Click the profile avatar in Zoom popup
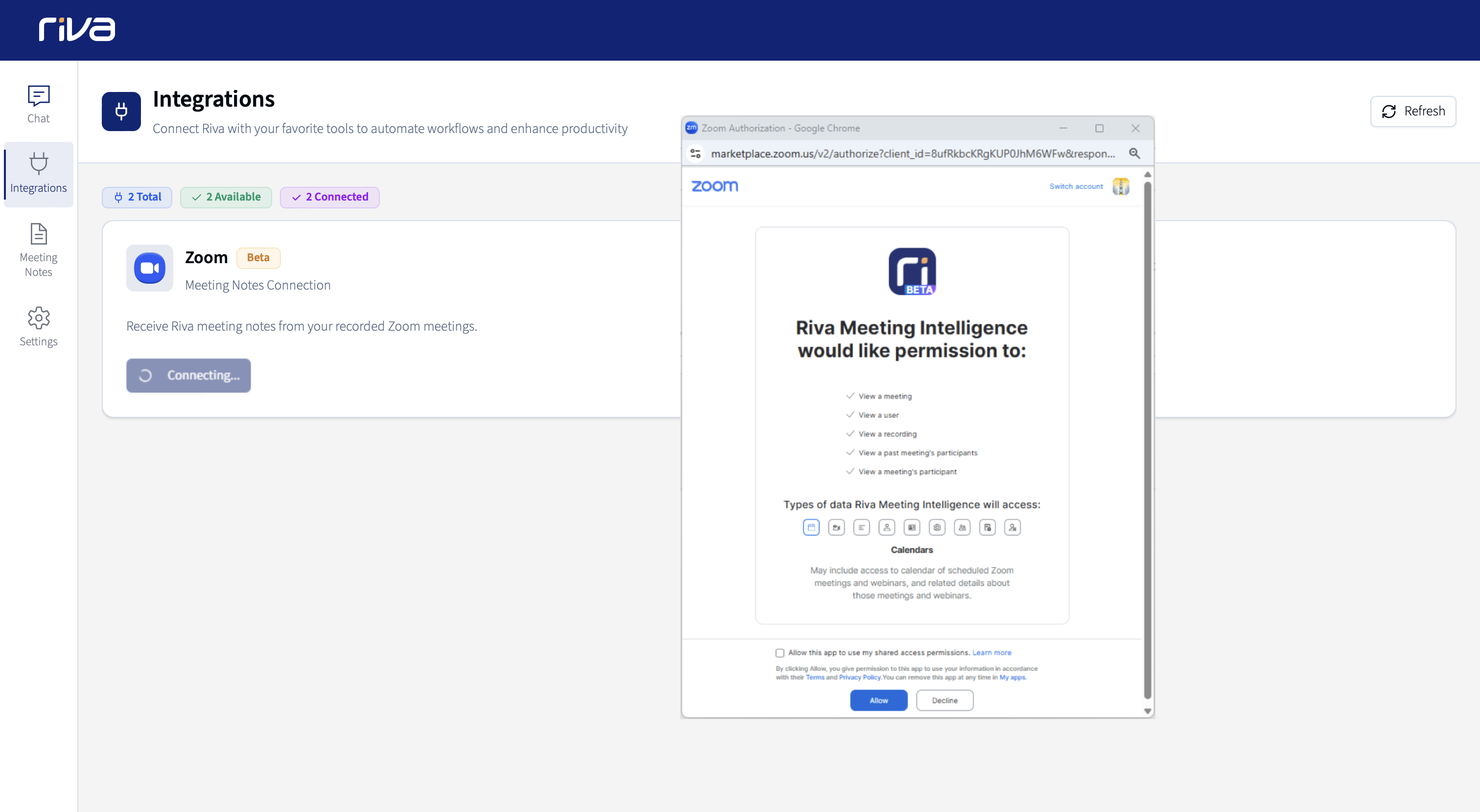Viewport: 1480px width, 812px height. 1121,186
